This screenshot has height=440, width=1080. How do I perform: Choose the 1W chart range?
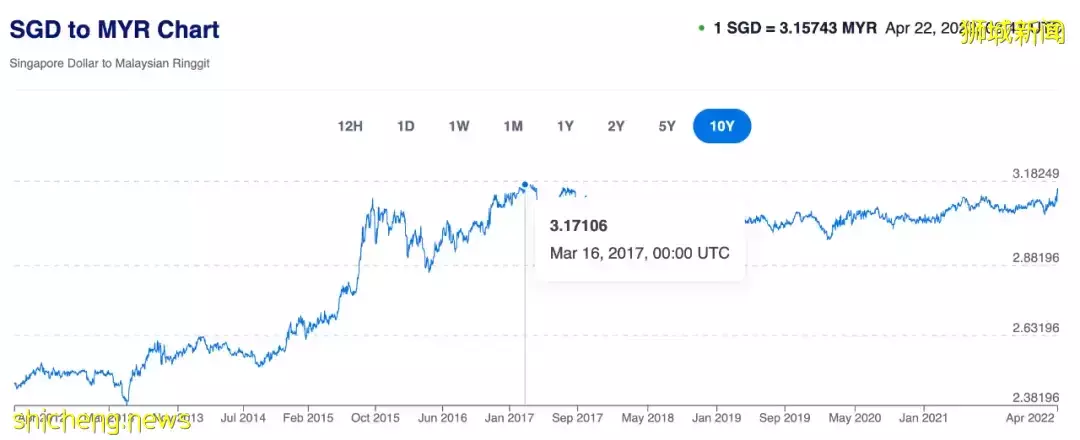click(x=459, y=126)
